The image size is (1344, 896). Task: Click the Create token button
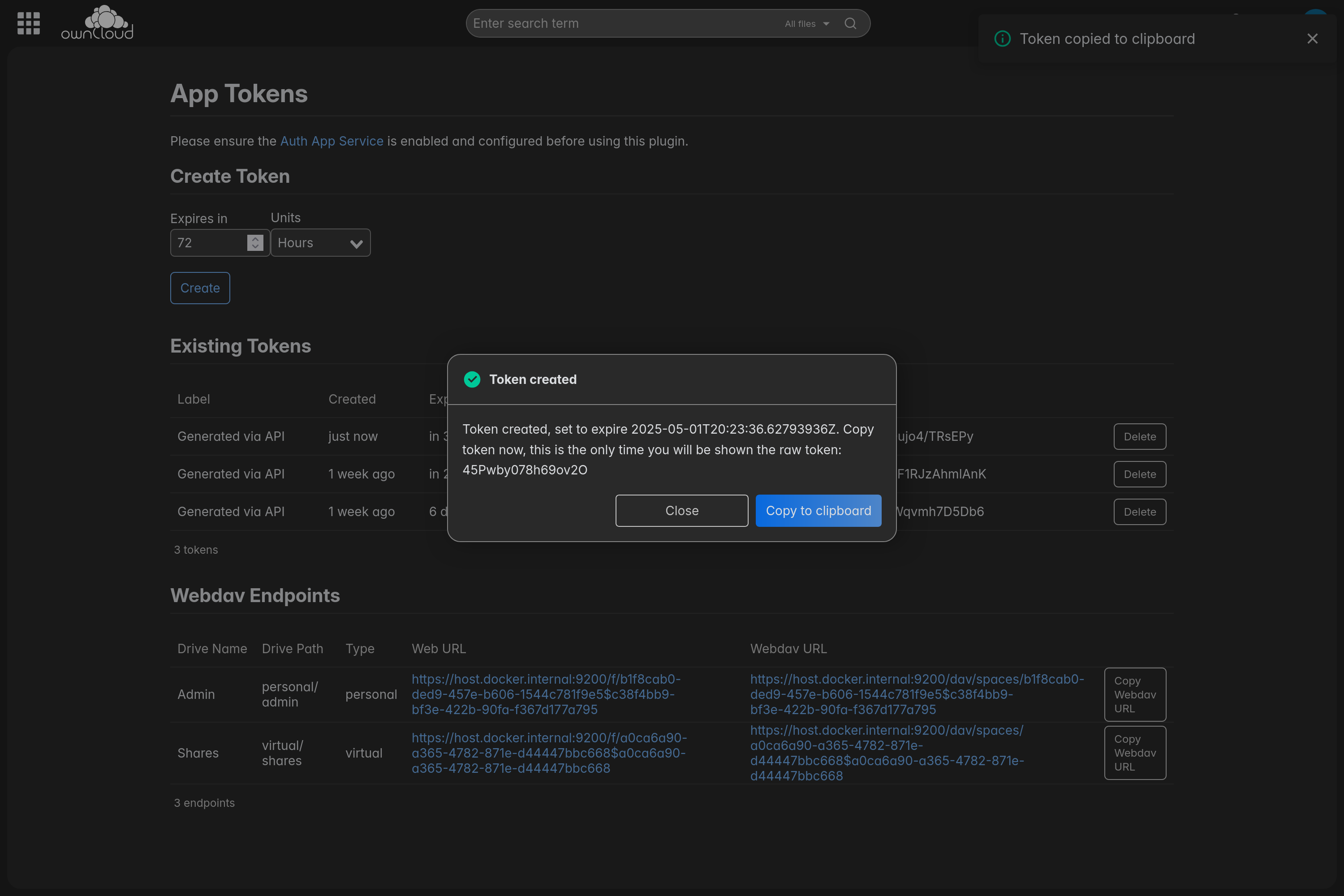[200, 288]
